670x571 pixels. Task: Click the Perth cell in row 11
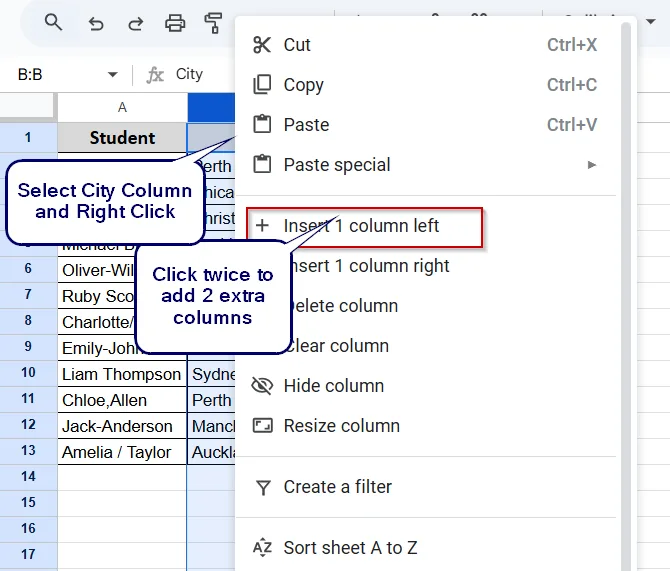[x=211, y=400]
